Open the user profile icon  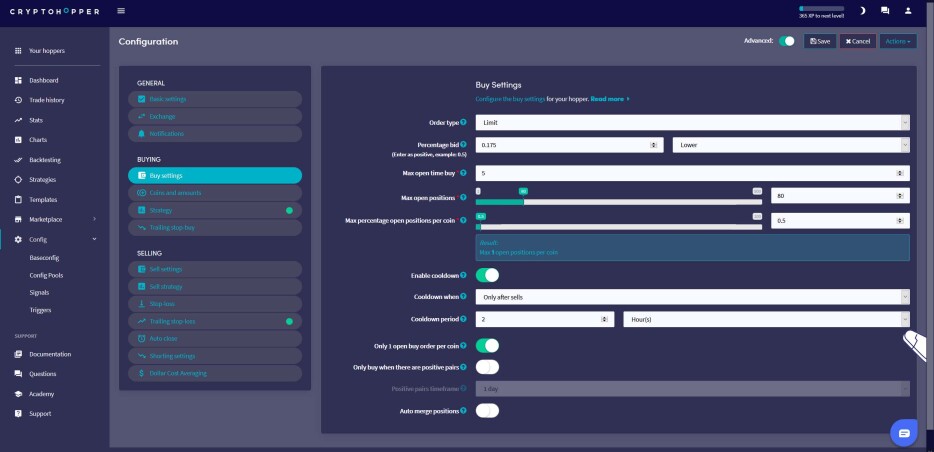[x=908, y=11]
